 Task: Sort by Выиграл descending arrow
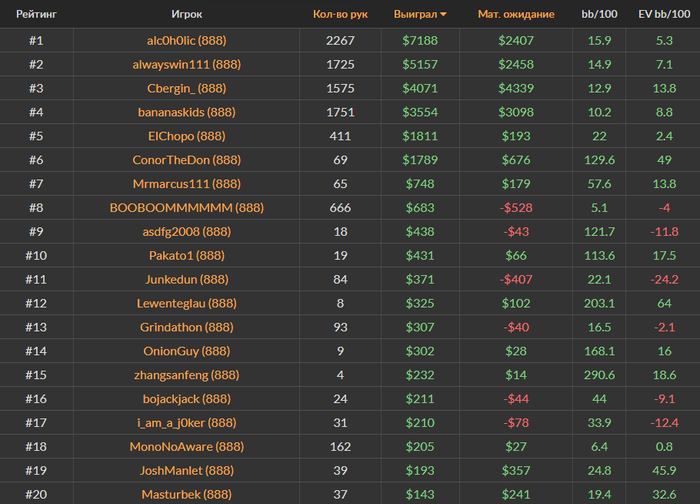(x=443, y=15)
